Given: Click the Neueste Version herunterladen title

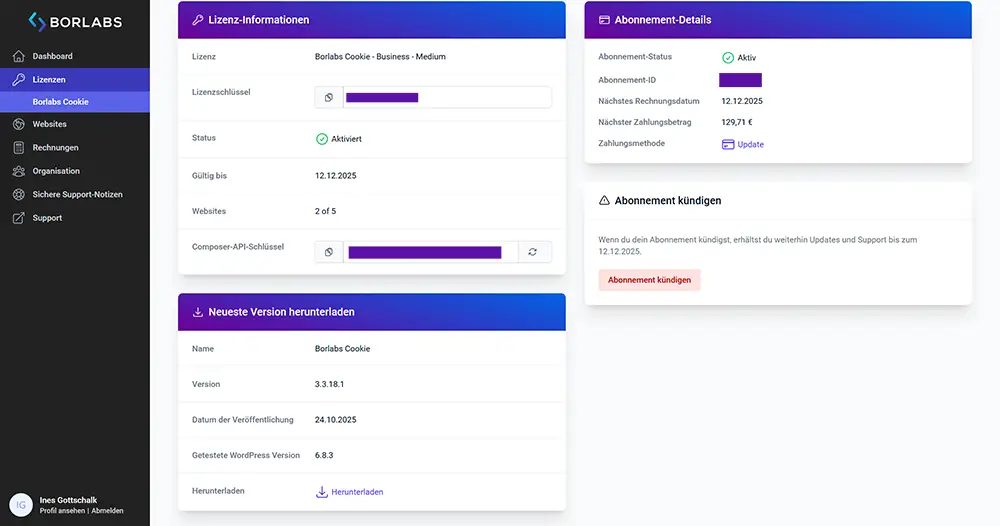Looking at the screenshot, I should [x=281, y=312].
